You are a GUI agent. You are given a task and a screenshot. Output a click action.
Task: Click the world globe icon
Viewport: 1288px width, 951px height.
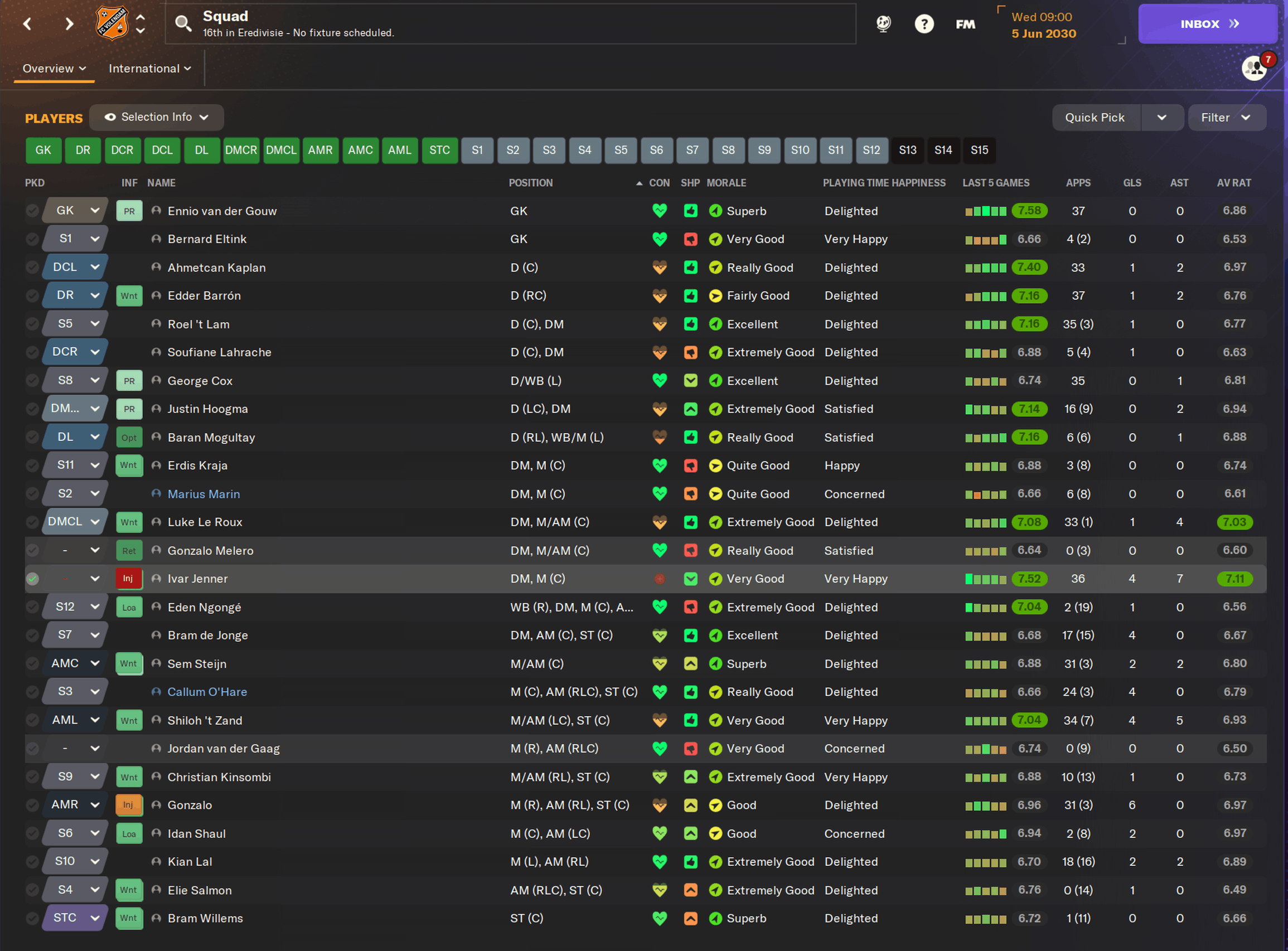(x=883, y=23)
